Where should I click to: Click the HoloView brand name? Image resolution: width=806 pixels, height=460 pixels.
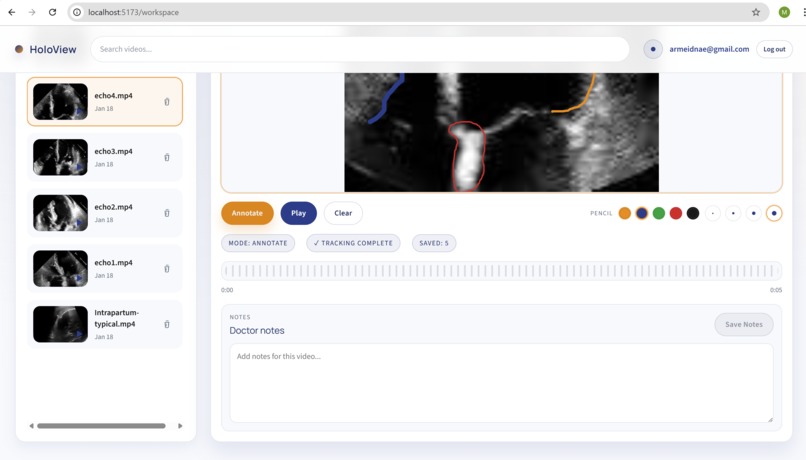click(x=53, y=49)
